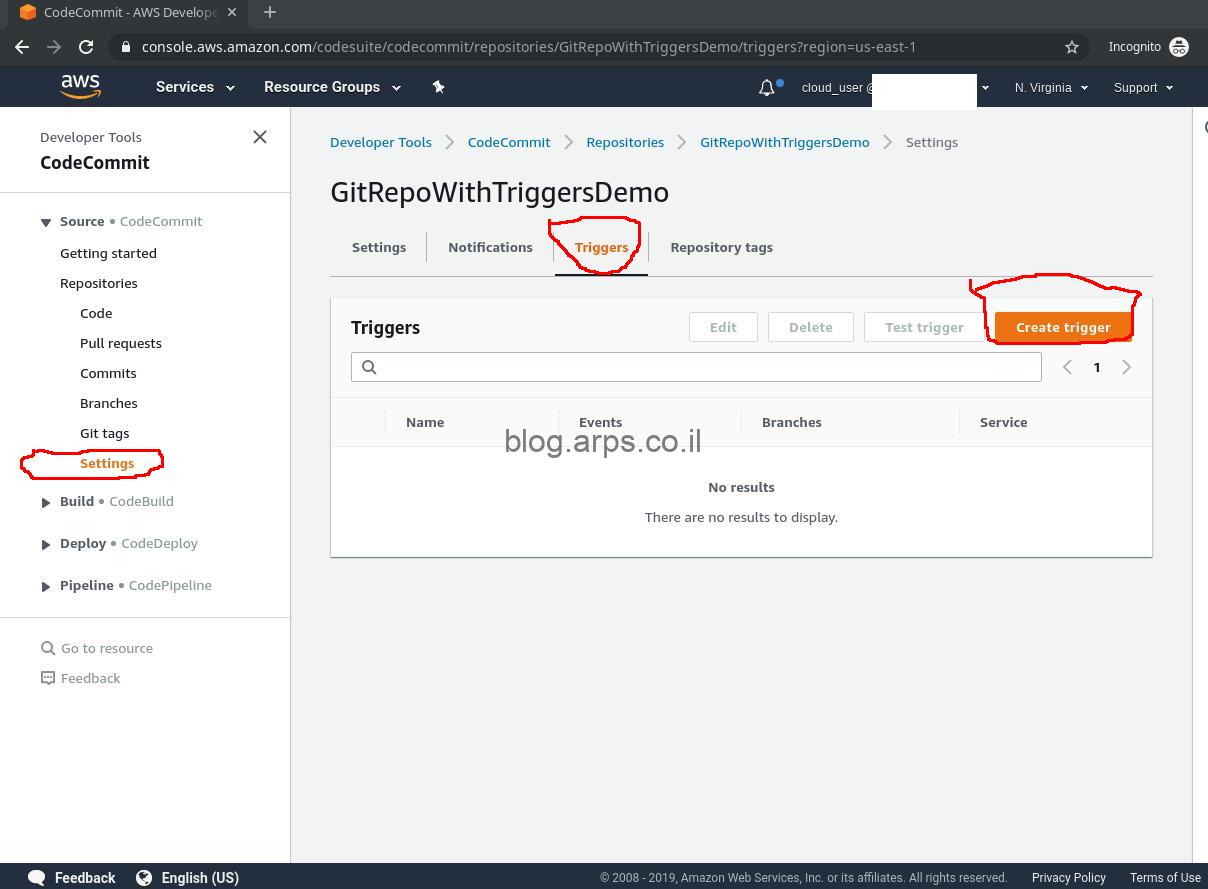1208x889 pixels.
Task: Open the Terms of Use footer link
Action: pyautogui.click(x=1165, y=878)
